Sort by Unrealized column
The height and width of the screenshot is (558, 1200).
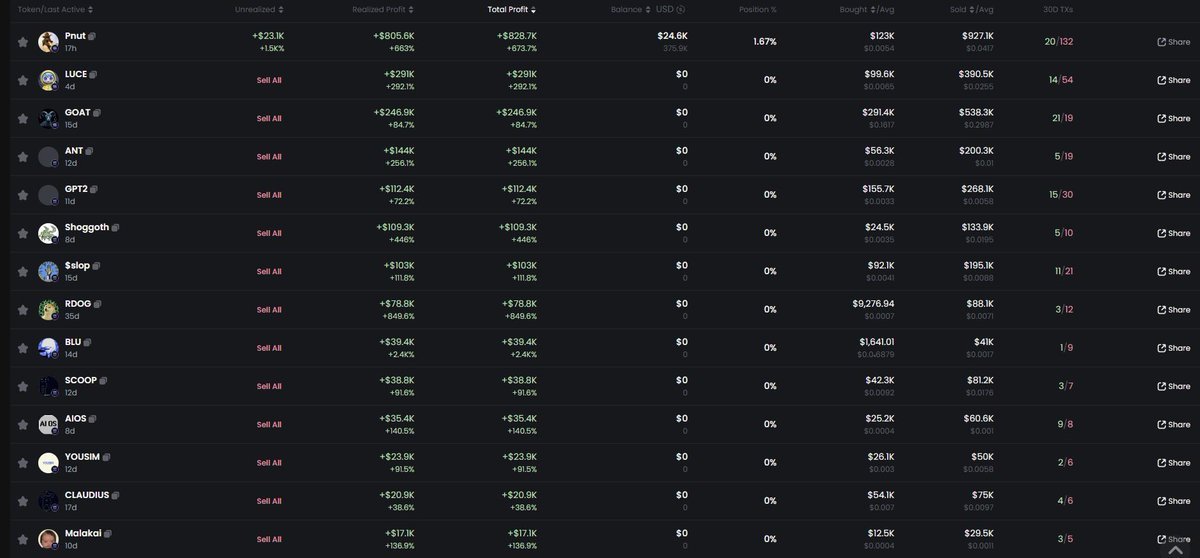pos(259,9)
